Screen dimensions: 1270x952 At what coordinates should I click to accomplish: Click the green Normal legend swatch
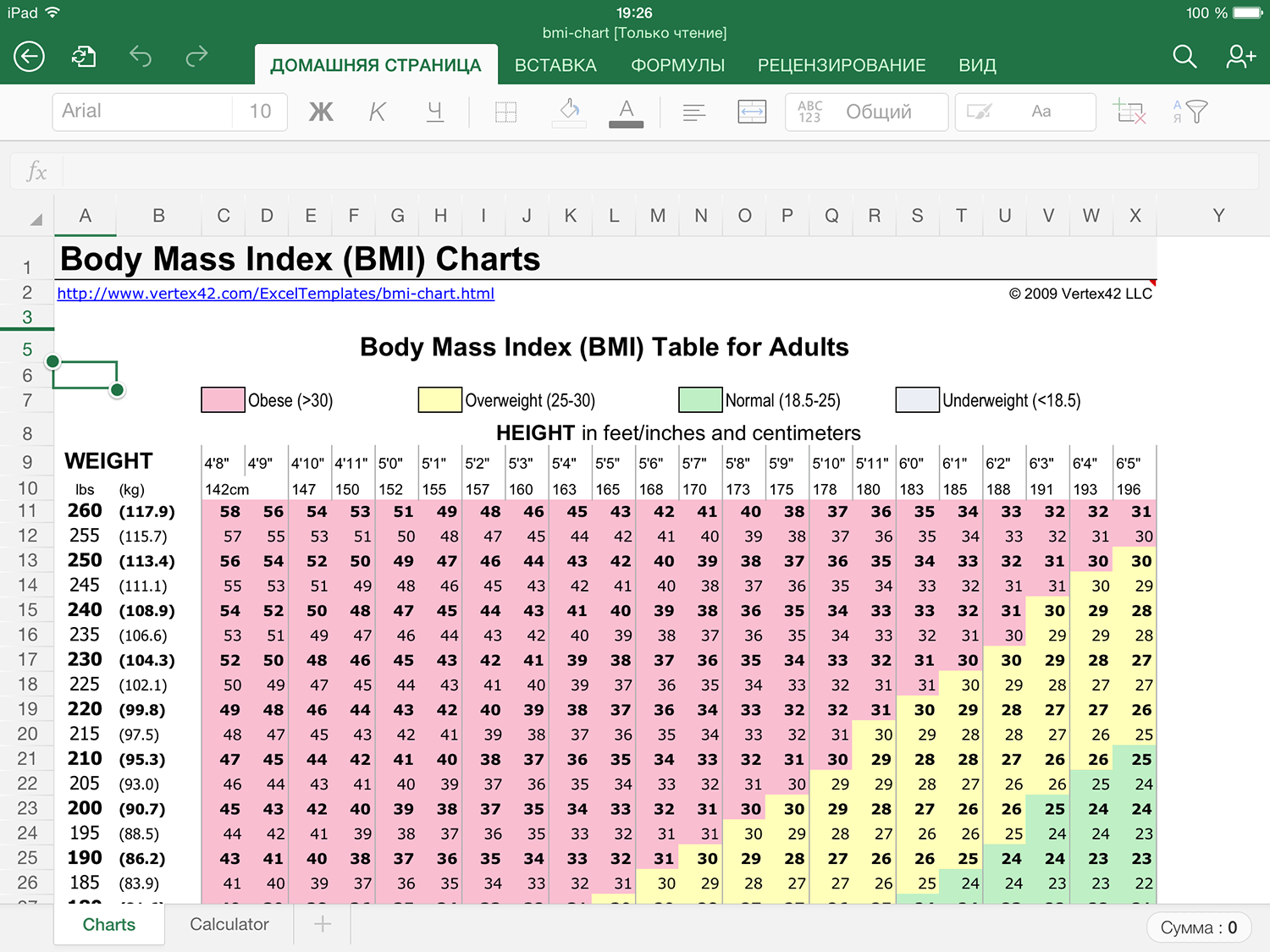tap(700, 399)
